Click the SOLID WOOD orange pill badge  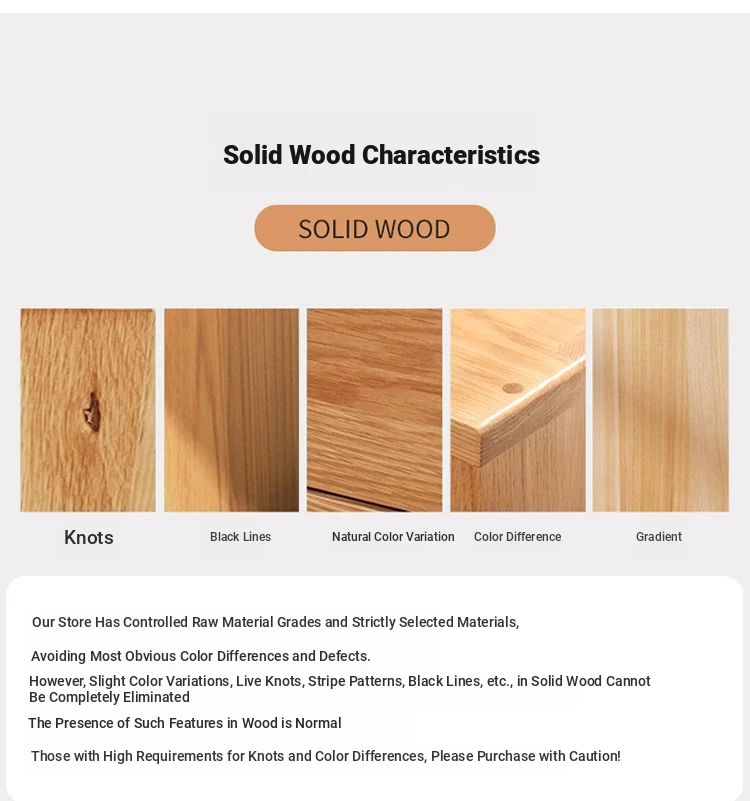pos(374,228)
